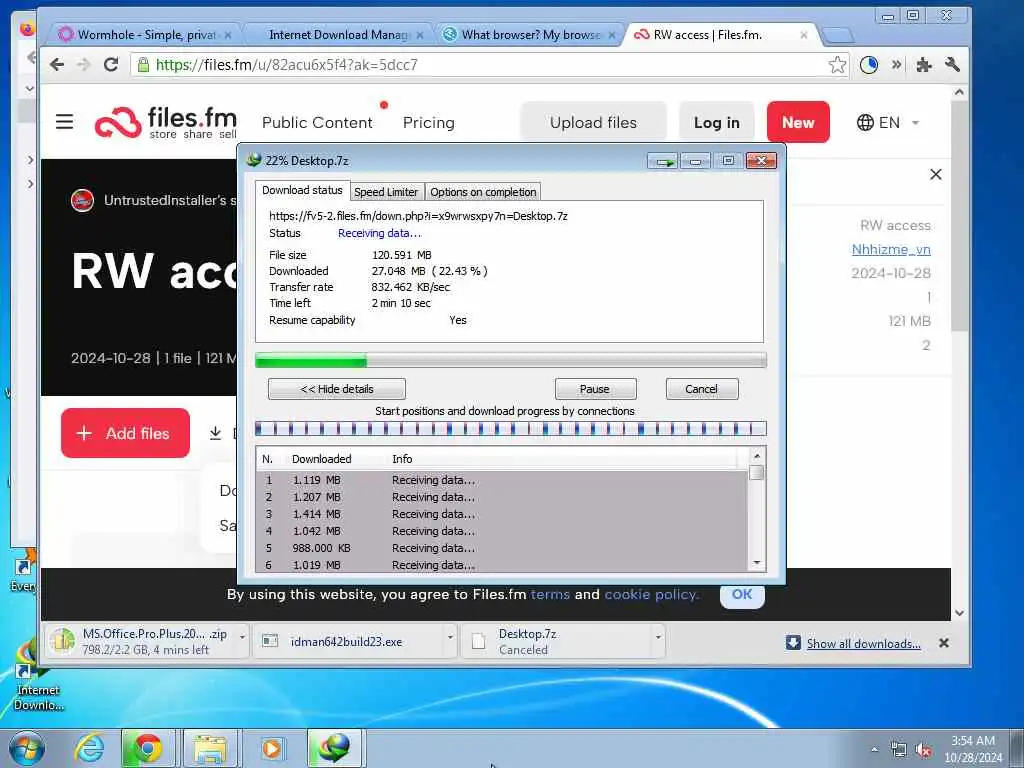
Task: Click the red New button
Action: point(798,122)
